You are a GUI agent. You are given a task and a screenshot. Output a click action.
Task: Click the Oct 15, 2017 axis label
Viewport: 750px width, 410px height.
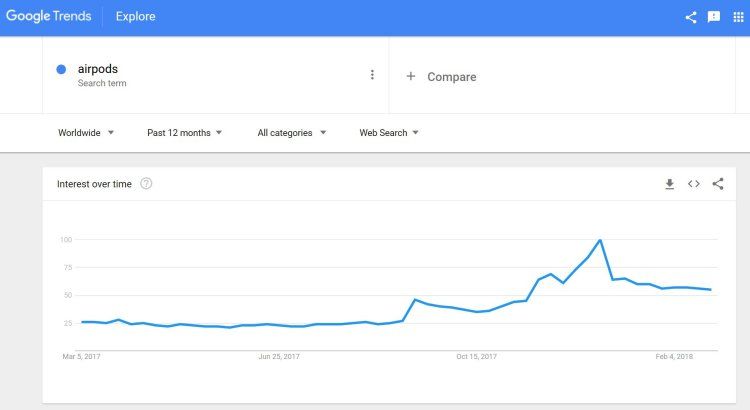476,356
